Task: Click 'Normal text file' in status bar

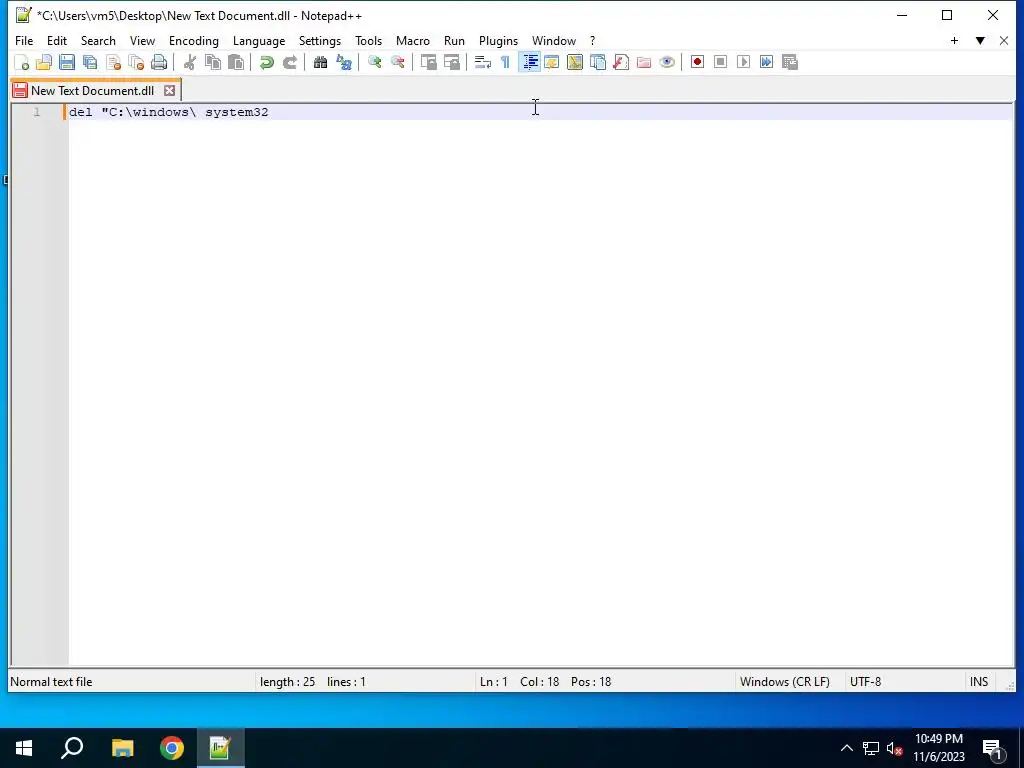Action: click(x=52, y=682)
